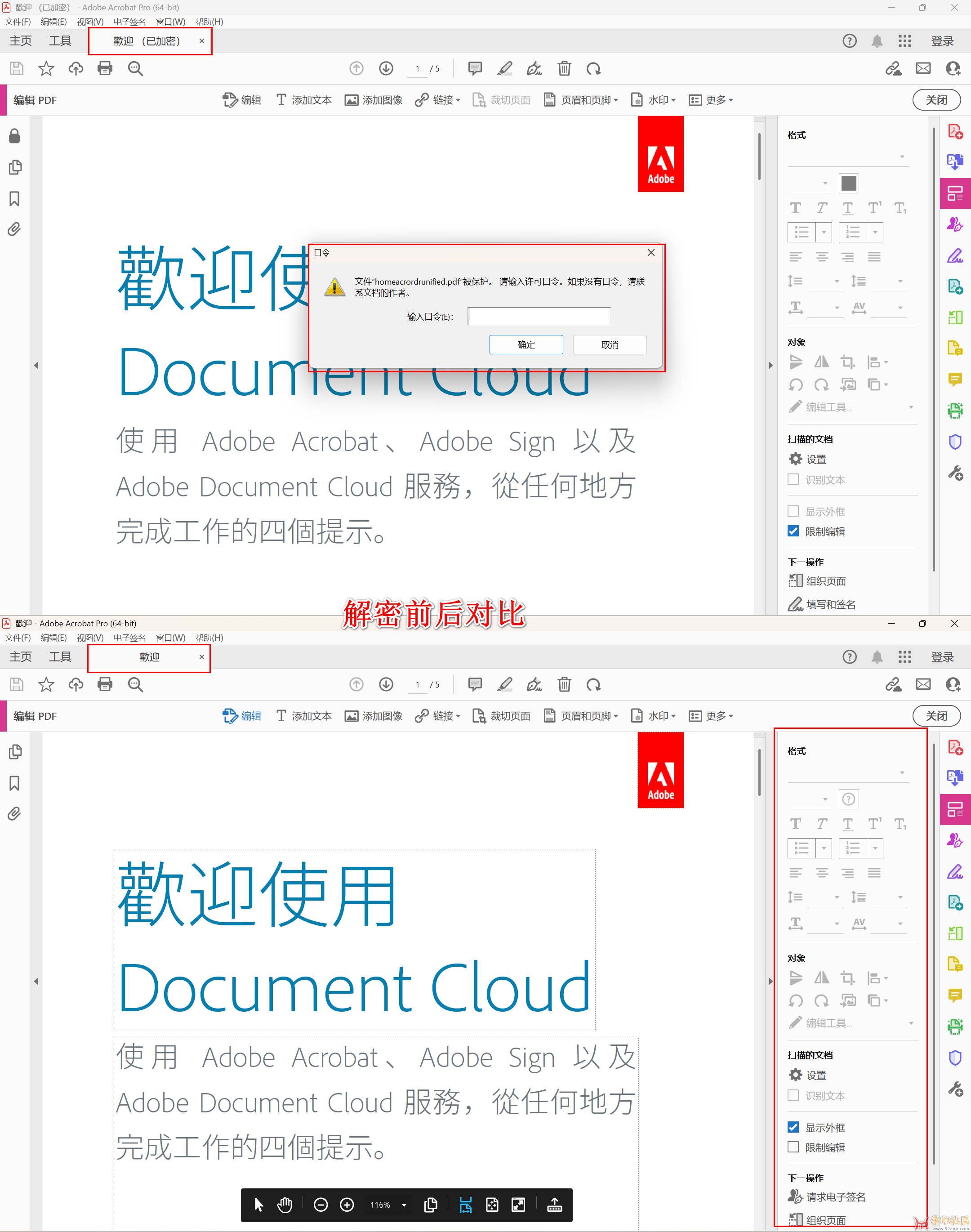Click zoom in plus in floating toolbar

tap(347, 1205)
